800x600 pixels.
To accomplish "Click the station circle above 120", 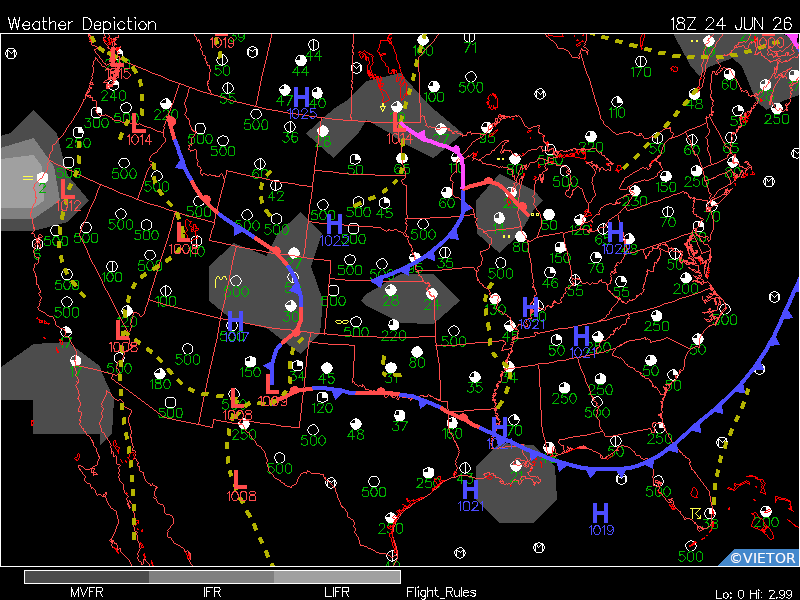I will click(322, 397).
